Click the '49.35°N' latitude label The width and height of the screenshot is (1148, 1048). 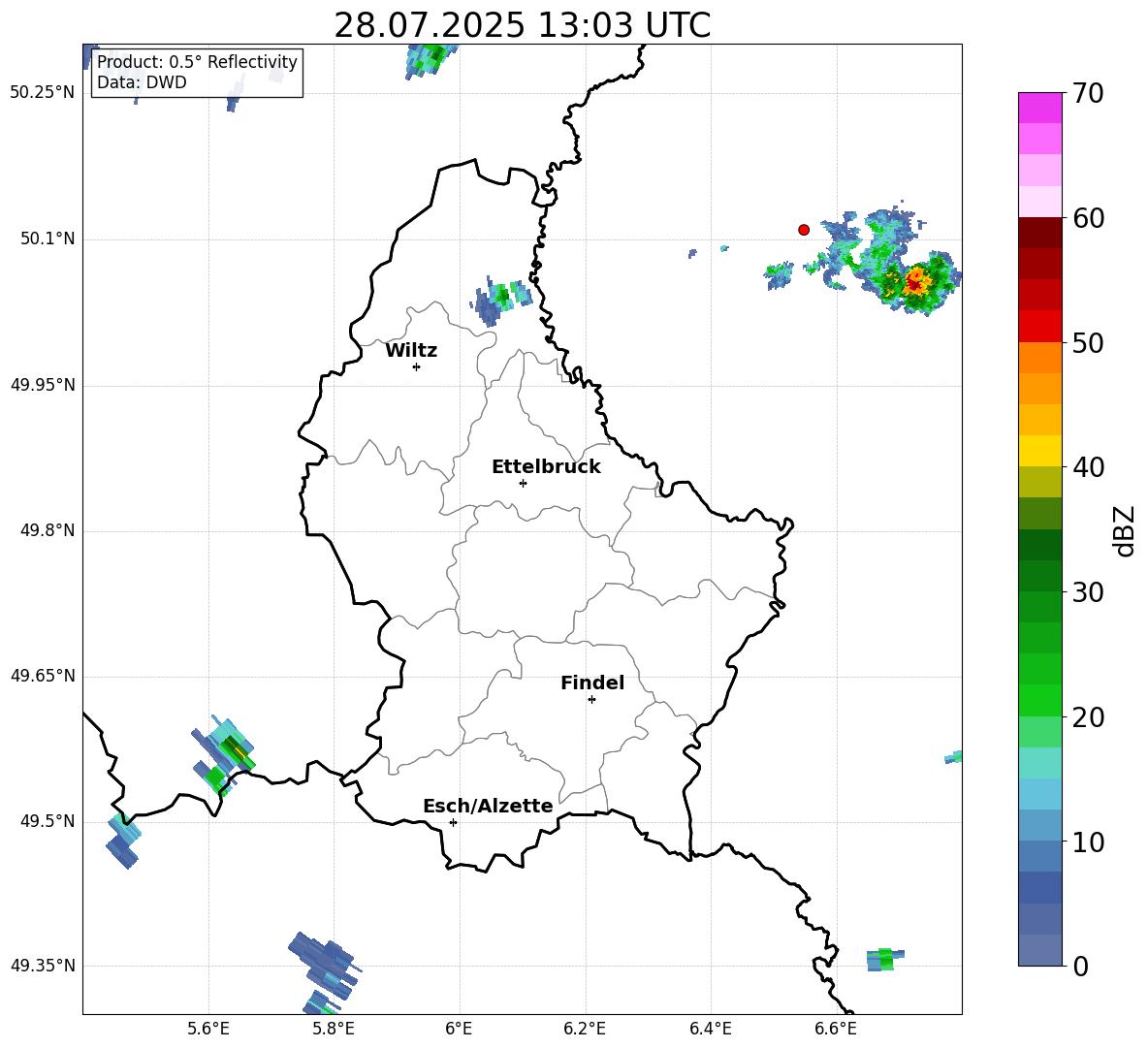pyautogui.click(x=42, y=966)
